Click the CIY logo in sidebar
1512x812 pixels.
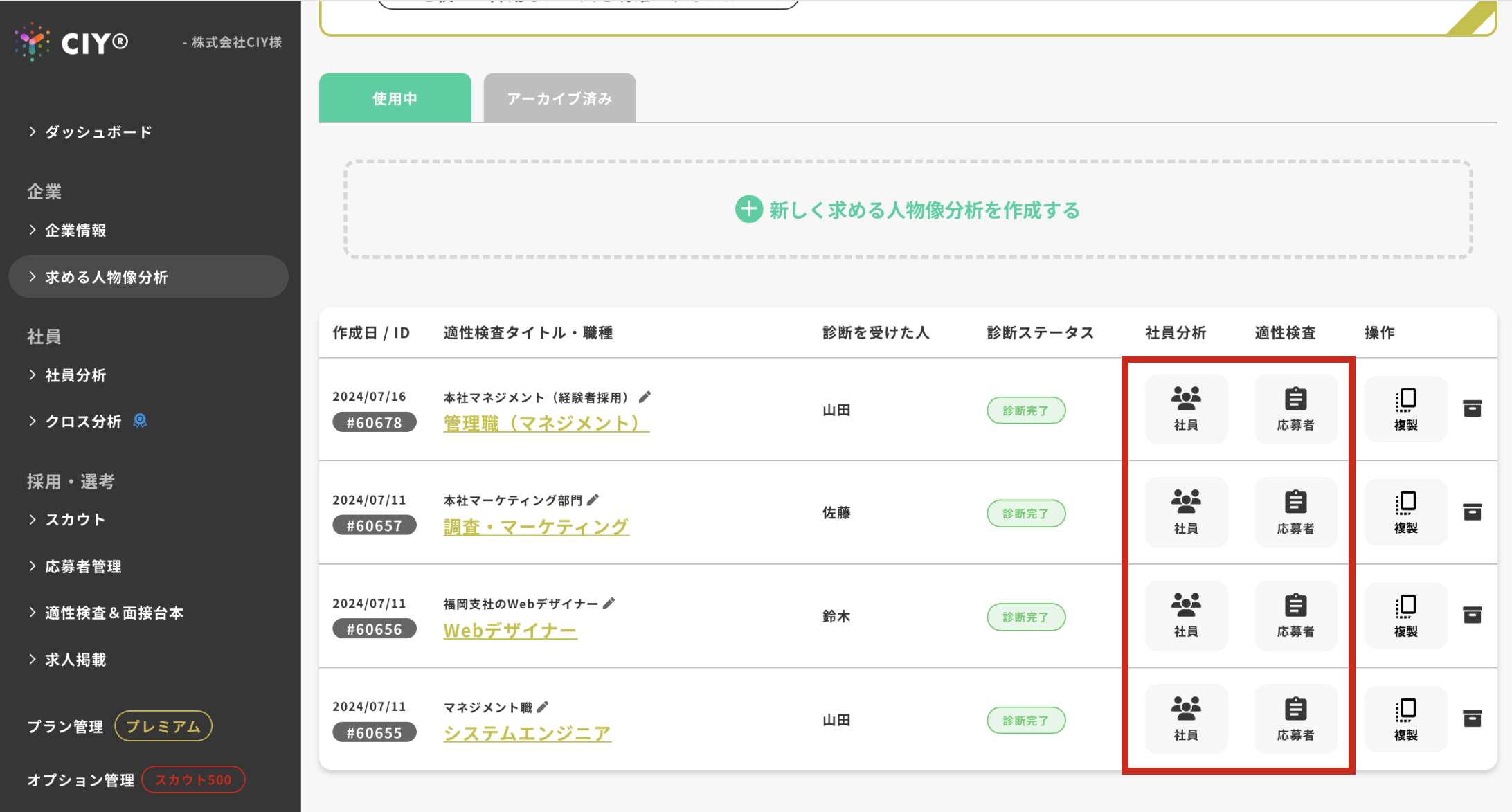coord(71,42)
